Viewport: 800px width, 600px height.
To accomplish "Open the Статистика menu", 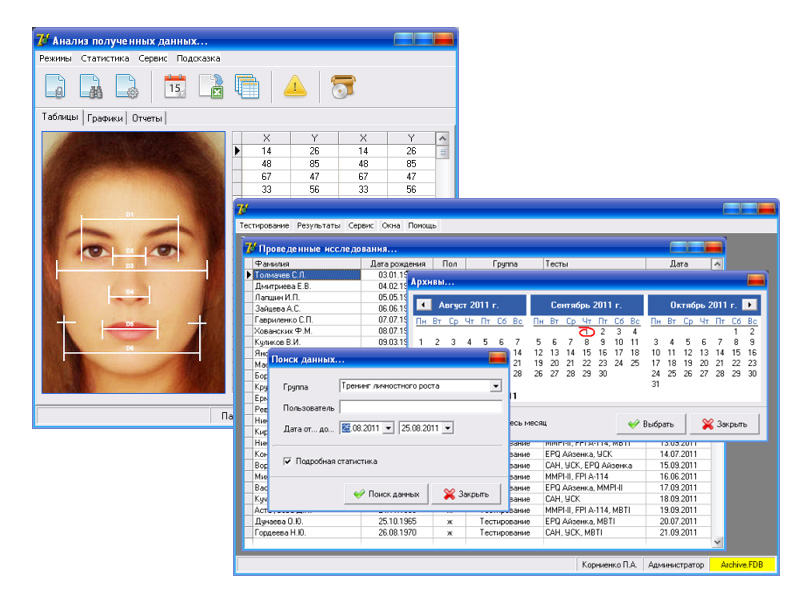I will point(105,59).
